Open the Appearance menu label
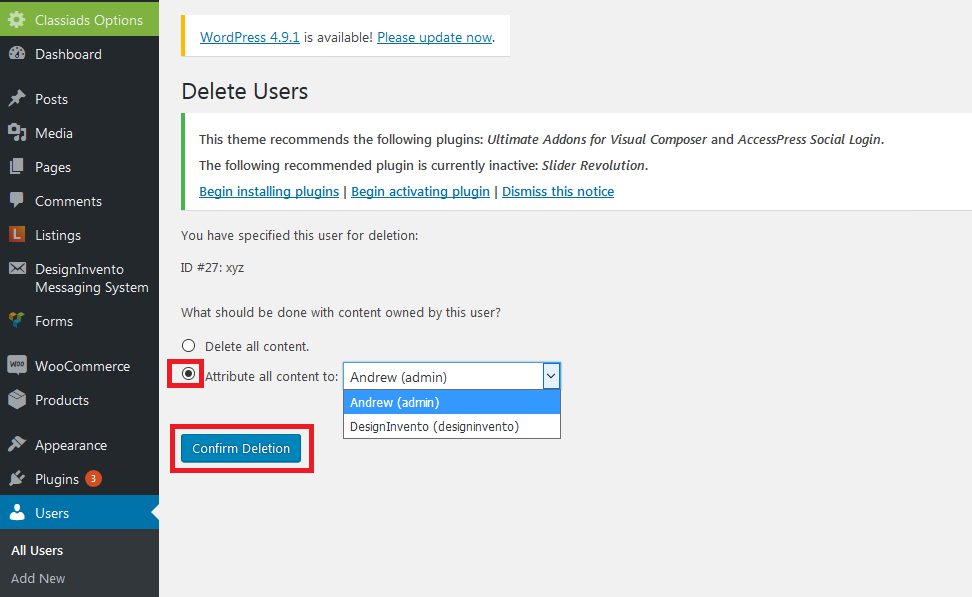This screenshot has height=597, width=972. tap(71, 446)
